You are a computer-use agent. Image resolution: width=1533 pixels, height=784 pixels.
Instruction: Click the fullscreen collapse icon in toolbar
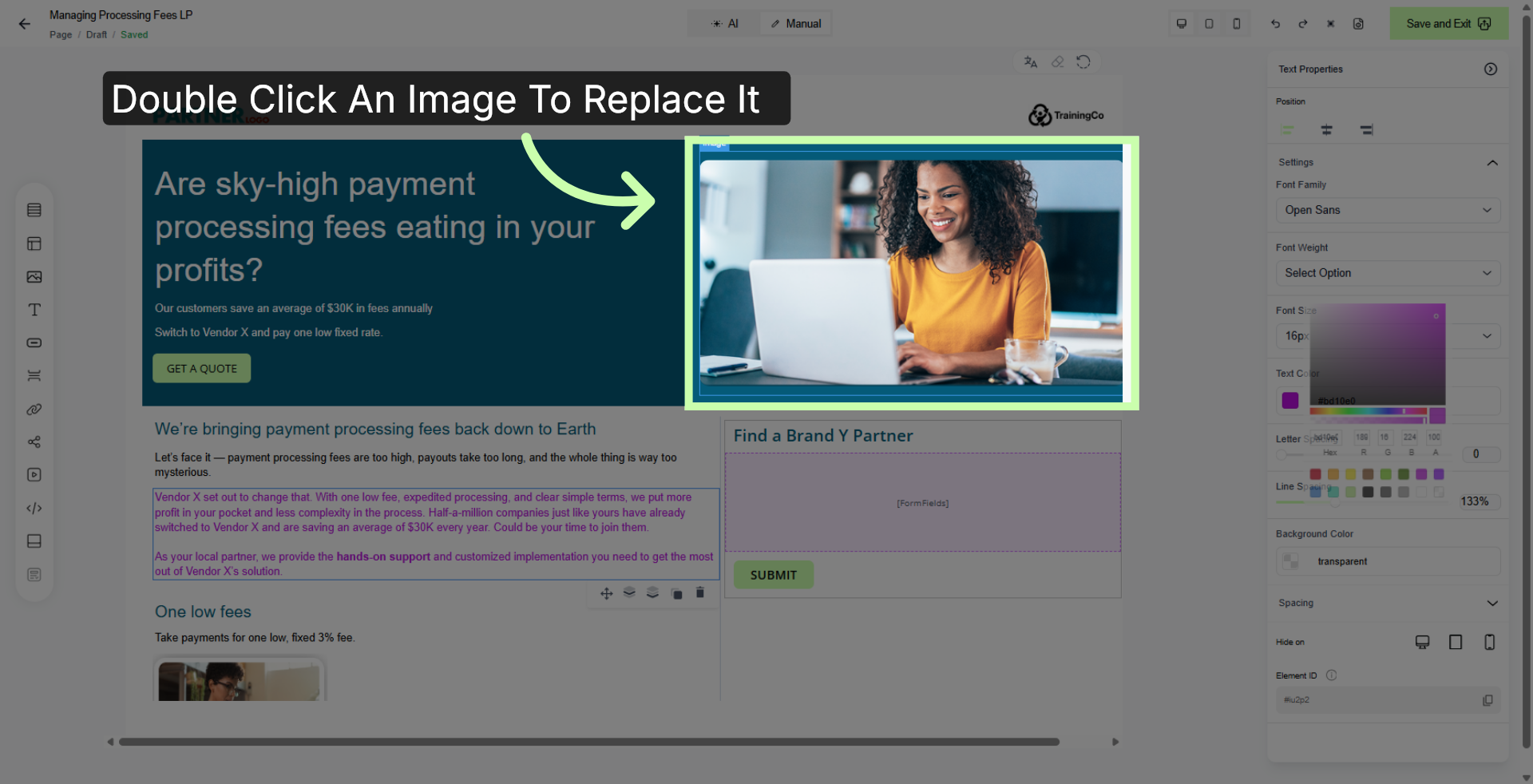tap(1330, 24)
